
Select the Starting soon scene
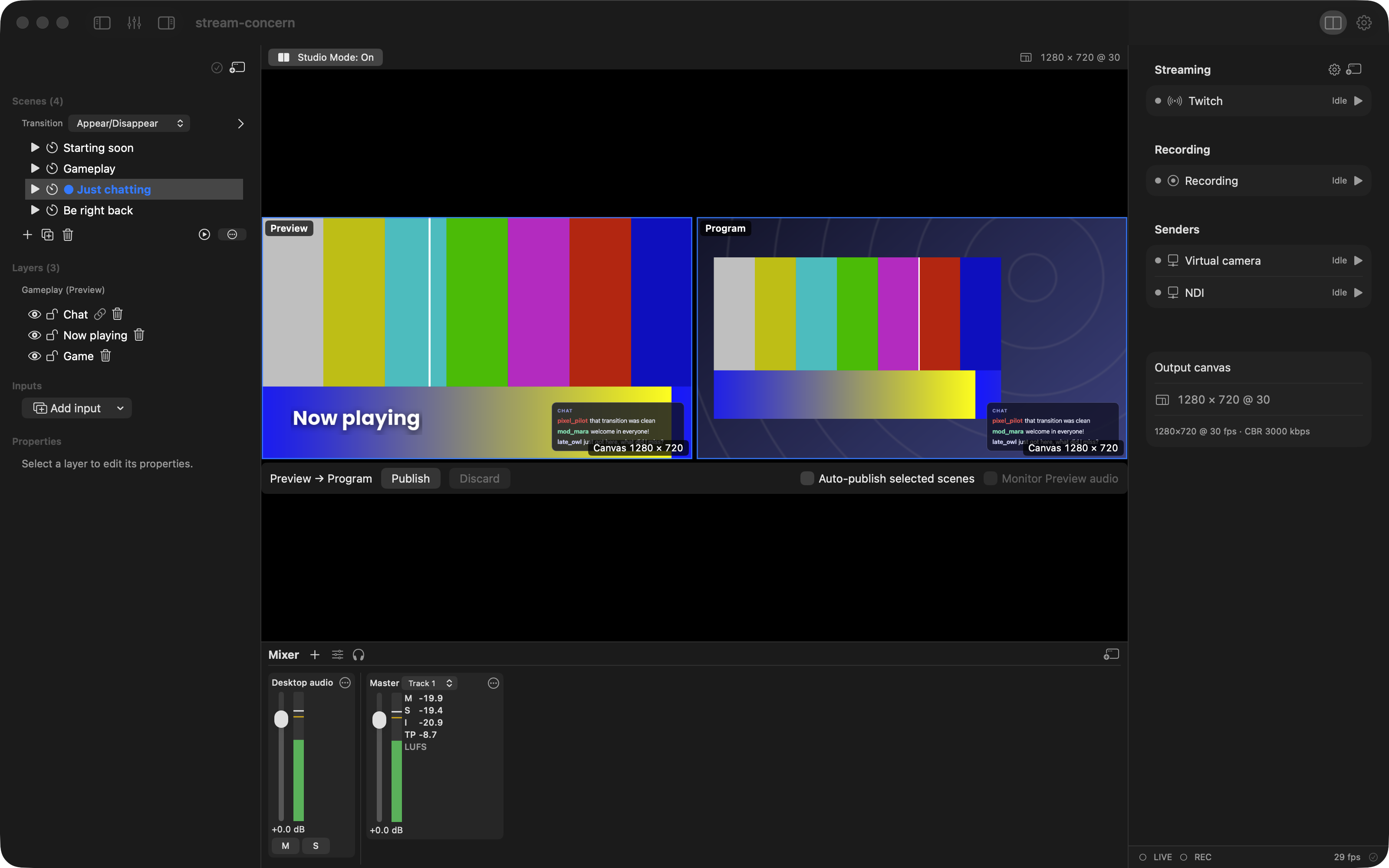(x=134, y=148)
